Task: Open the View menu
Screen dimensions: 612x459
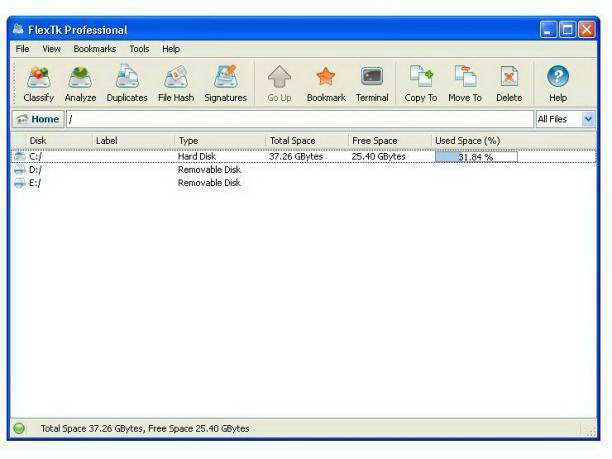Action: click(x=52, y=49)
